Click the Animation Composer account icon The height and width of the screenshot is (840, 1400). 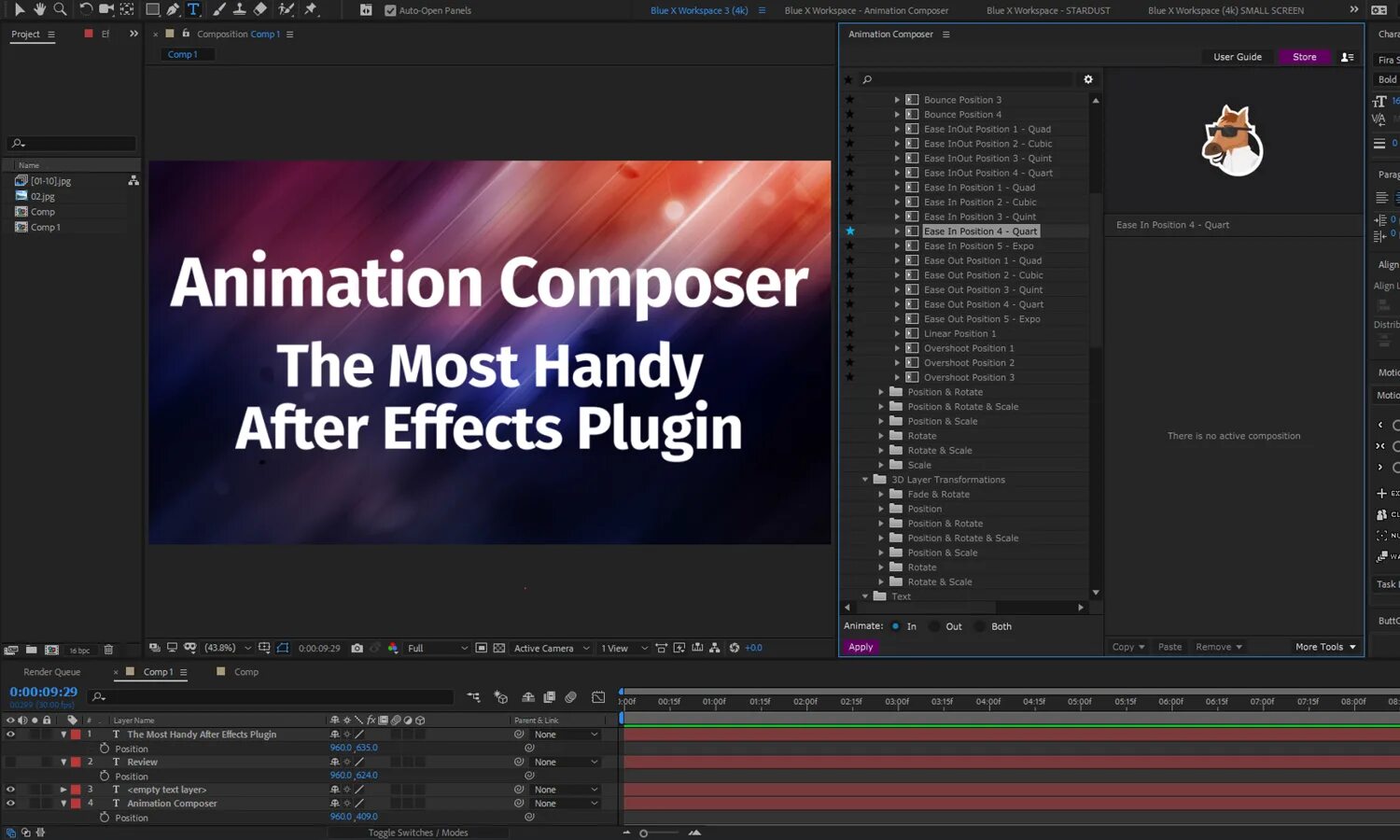pyautogui.click(x=1347, y=57)
